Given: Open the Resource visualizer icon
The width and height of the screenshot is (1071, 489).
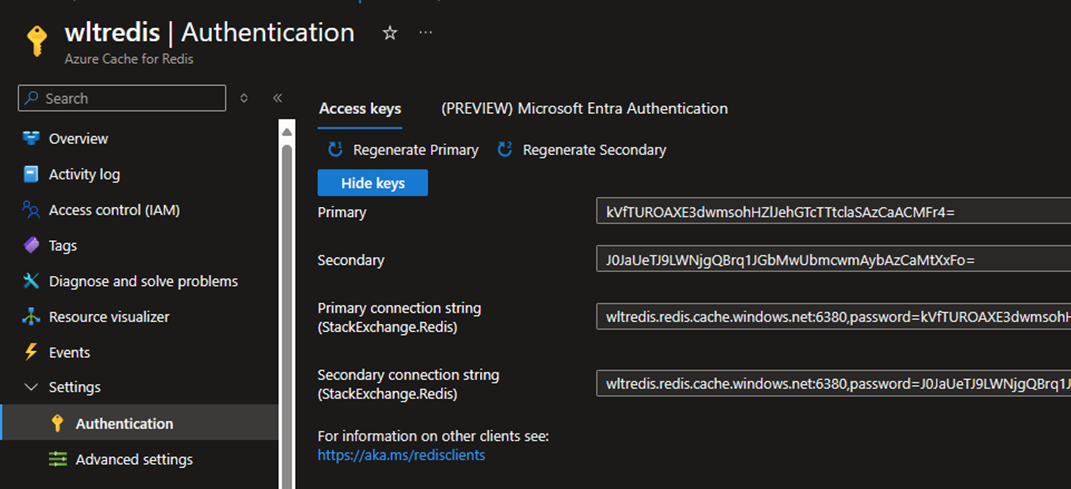Looking at the screenshot, I should (x=31, y=317).
